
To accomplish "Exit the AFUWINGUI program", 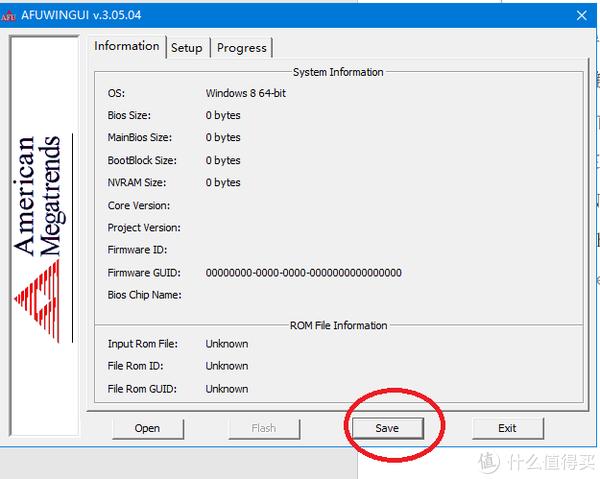I will pyautogui.click(x=507, y=428).
